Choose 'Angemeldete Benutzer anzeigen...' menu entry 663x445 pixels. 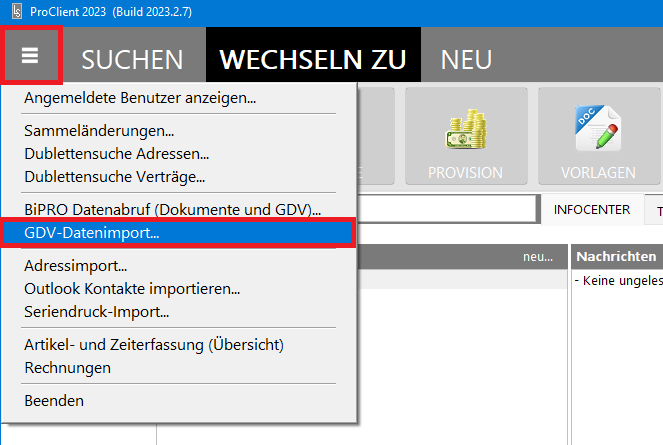tap(140, 99)
